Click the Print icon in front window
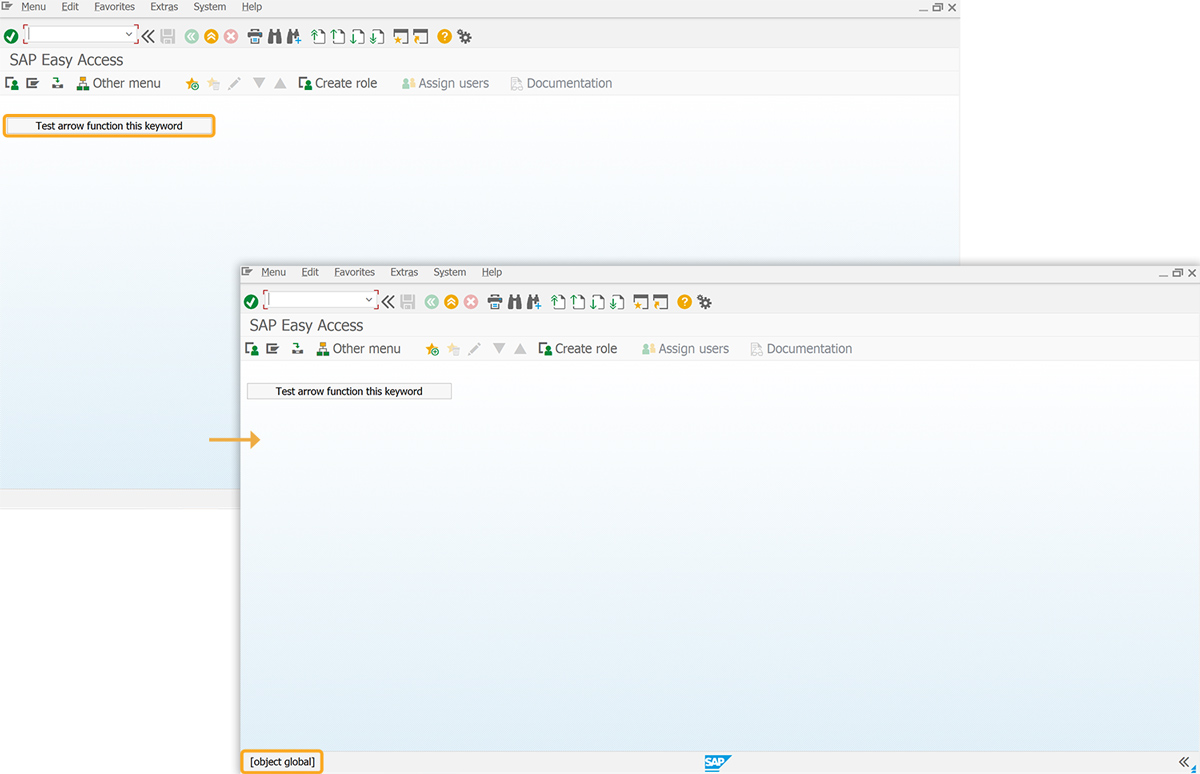This screenshot has height=774, width=1200. pos(495,301)
